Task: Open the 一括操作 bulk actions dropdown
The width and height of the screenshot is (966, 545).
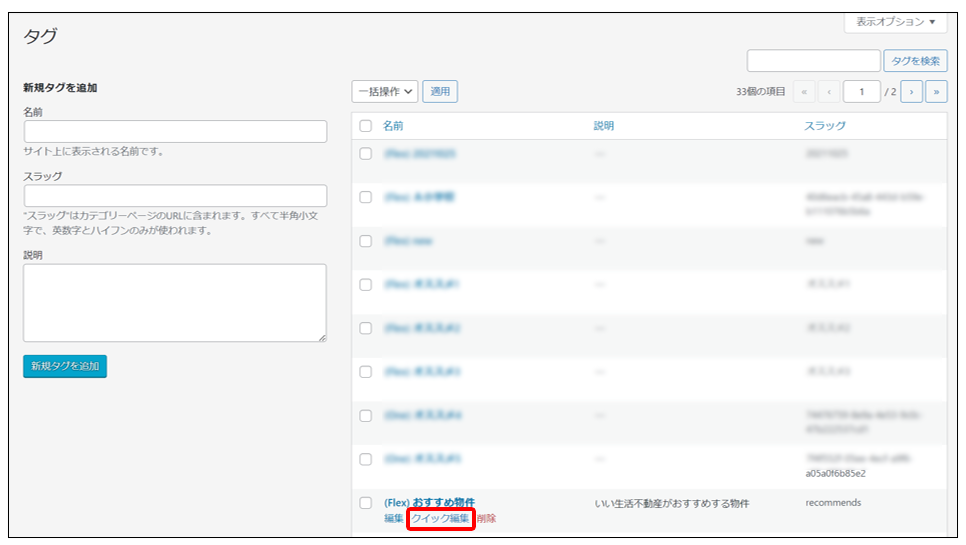Action: [385, 92]
